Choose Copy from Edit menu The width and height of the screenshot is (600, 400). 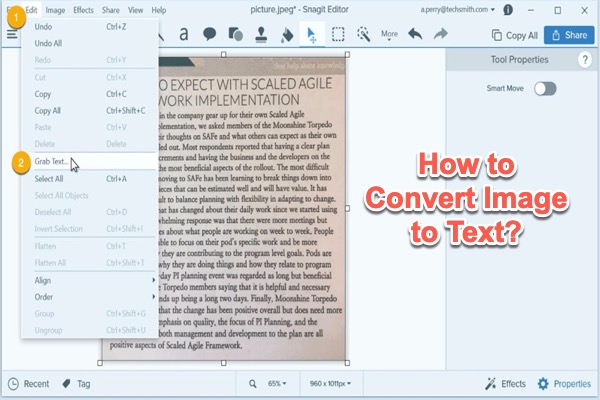[x=90, y=94]
